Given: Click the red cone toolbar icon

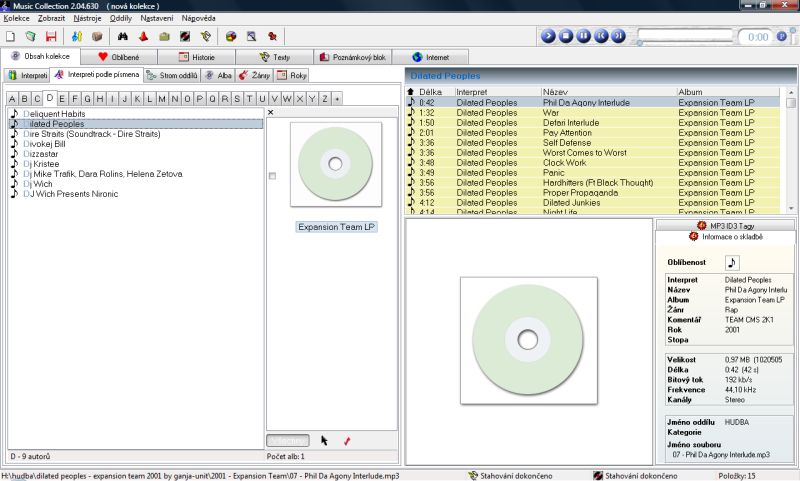Looking at the screenshot, I should 143,37.
